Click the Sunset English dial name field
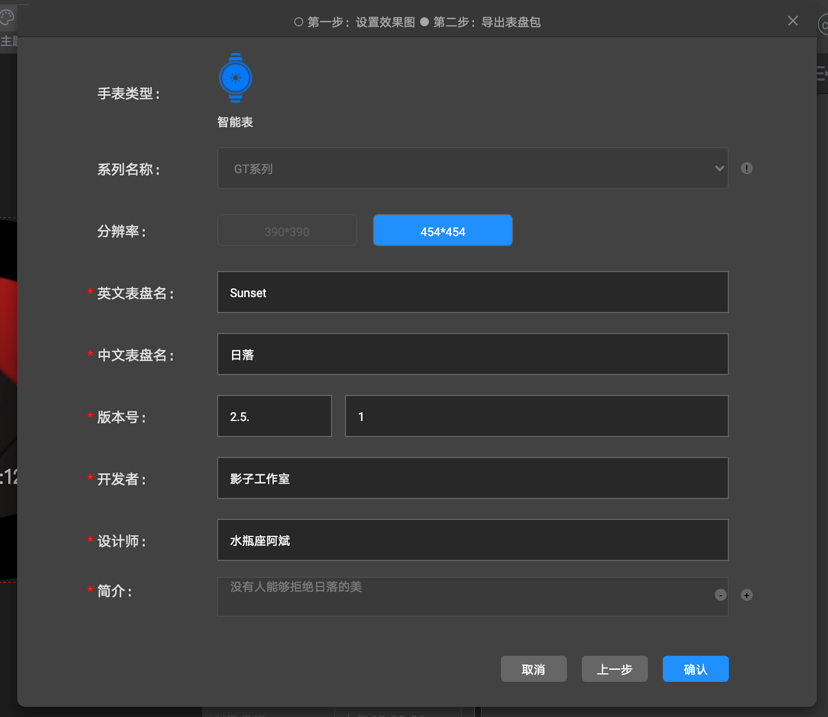 click(472, 292)
